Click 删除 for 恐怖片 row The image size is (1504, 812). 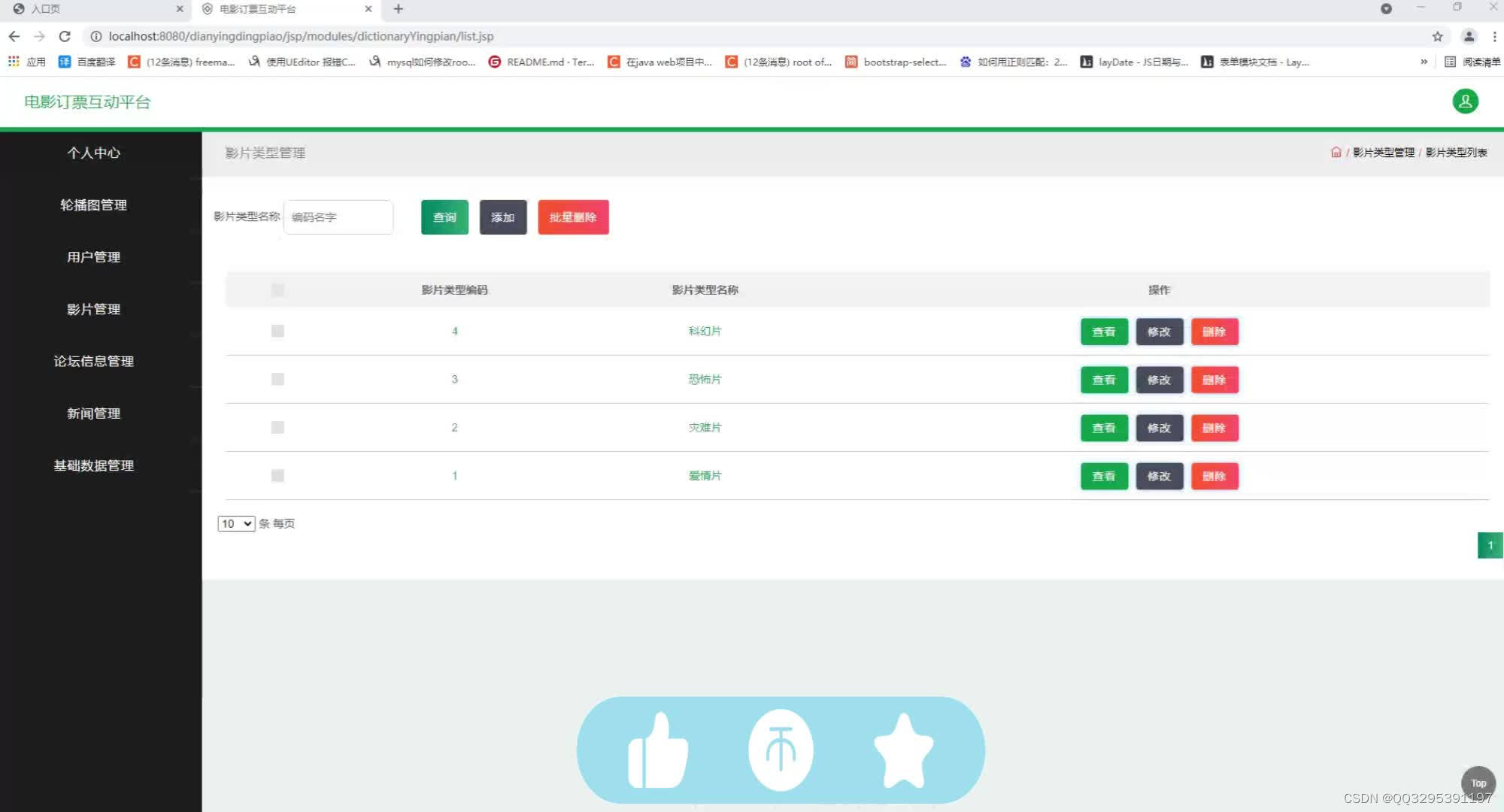(1214, 380)
